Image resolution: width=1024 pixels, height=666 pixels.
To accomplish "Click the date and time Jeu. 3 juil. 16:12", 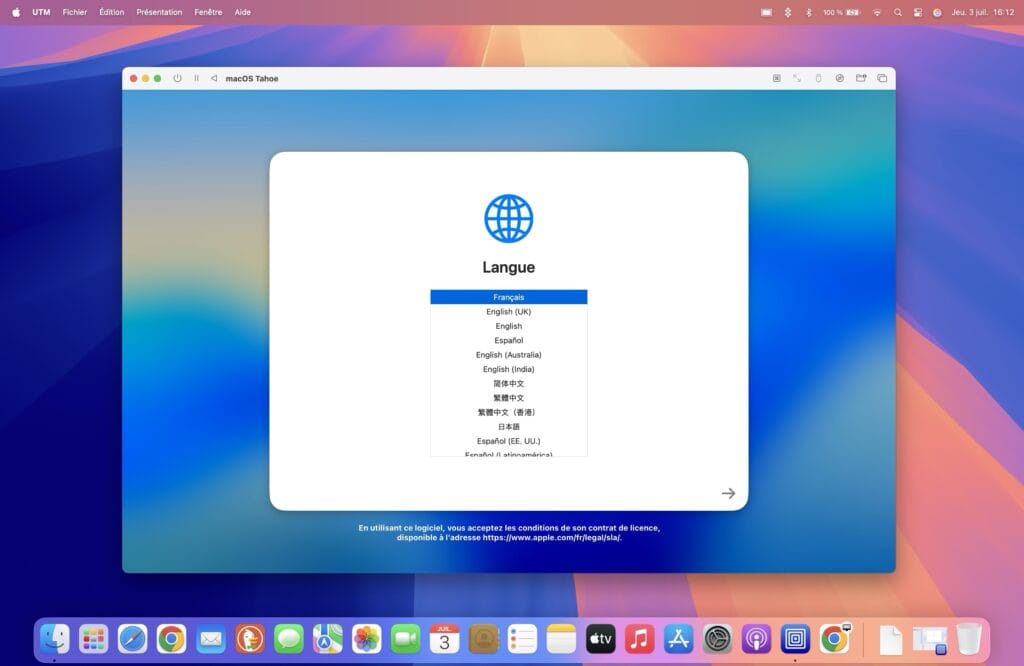I will pyautogui.click(x=982, y=12).
